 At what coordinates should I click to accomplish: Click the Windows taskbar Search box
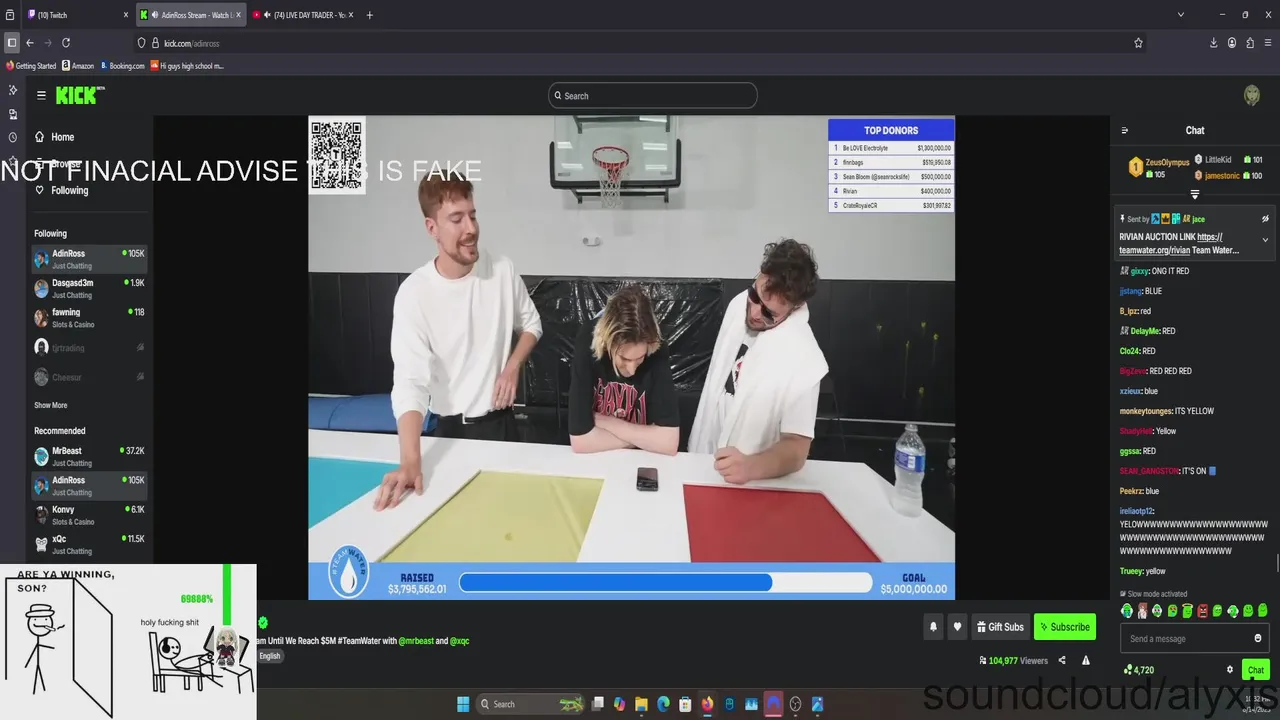coord(530,704)
